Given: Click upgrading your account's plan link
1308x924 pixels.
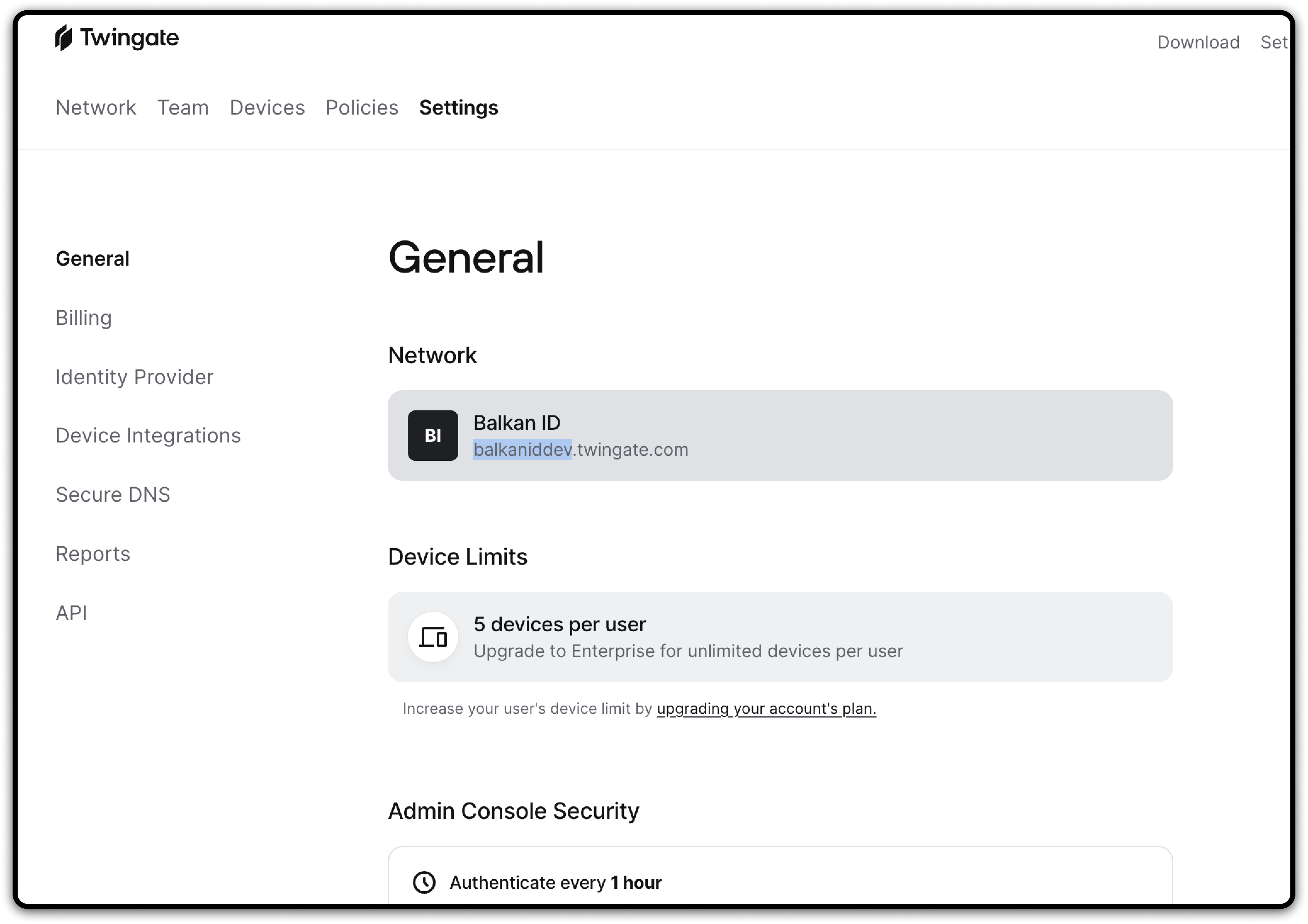Looking at the screenshot, I should click(766, 708).
